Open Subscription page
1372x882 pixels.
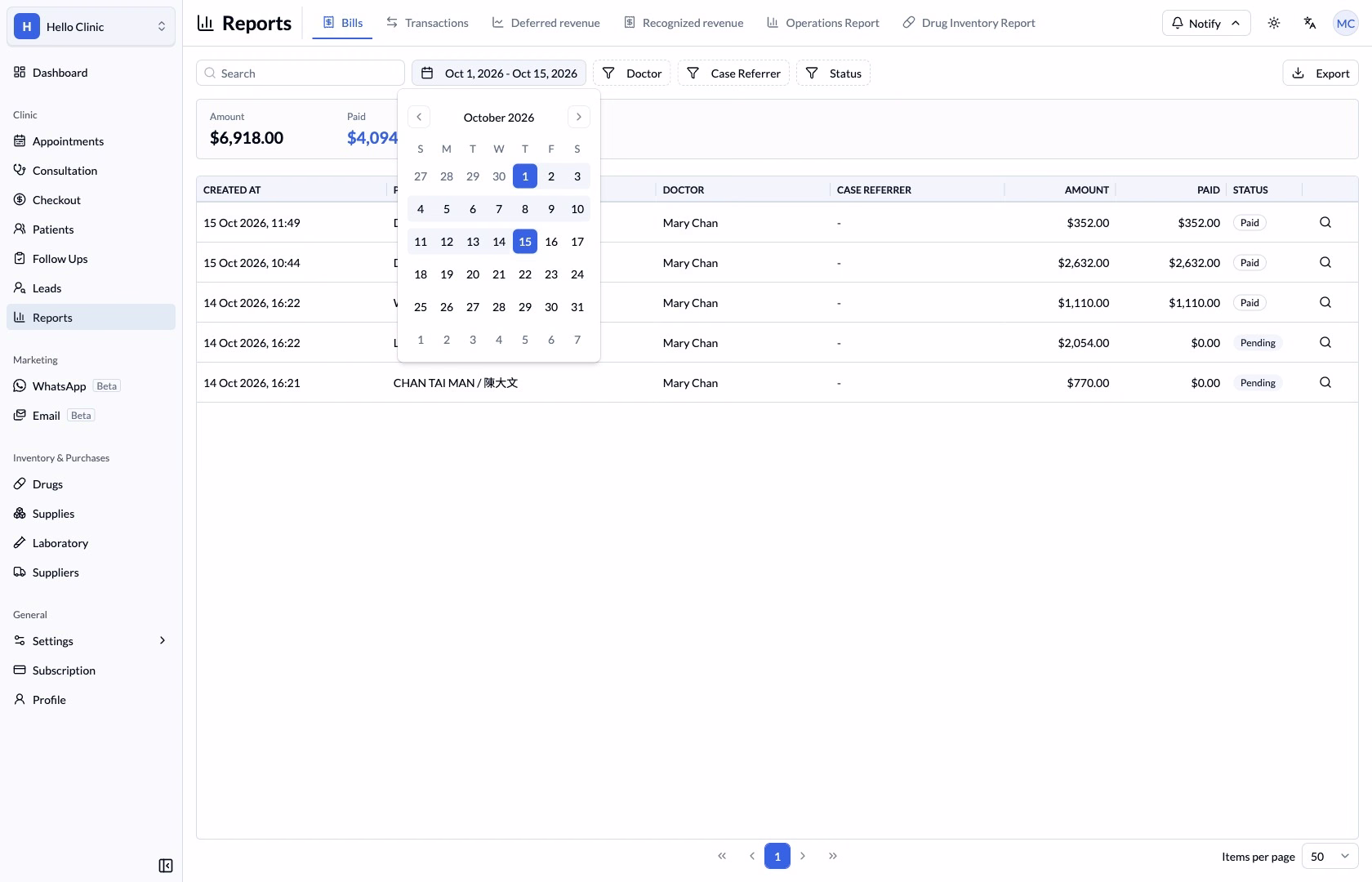(x=91, y=670)
